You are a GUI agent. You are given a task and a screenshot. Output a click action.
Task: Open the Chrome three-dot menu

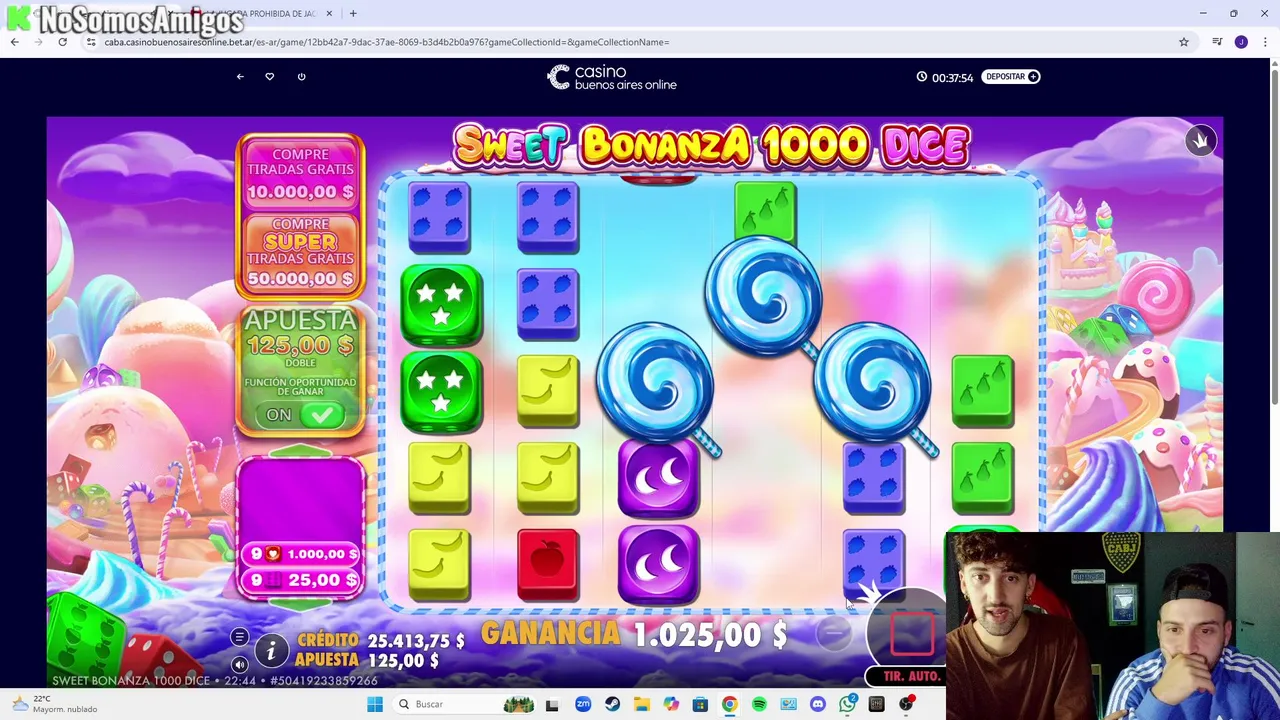click(x=1265, y=42)
